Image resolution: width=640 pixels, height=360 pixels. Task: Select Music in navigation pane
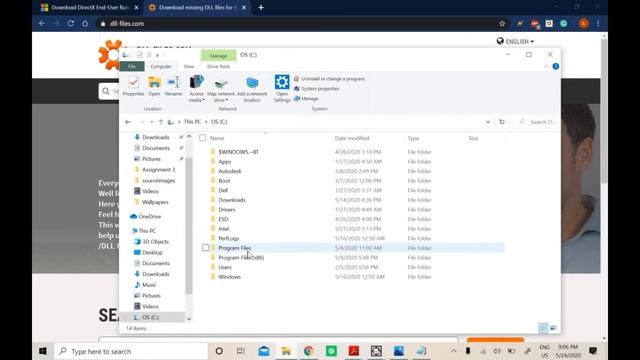[x=145, y=285]
